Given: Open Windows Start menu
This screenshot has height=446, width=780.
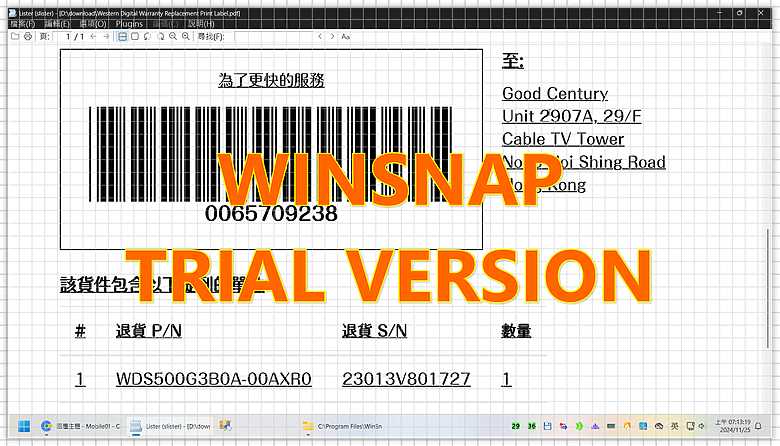Looking at the screenshot, I should click(24, 426).
